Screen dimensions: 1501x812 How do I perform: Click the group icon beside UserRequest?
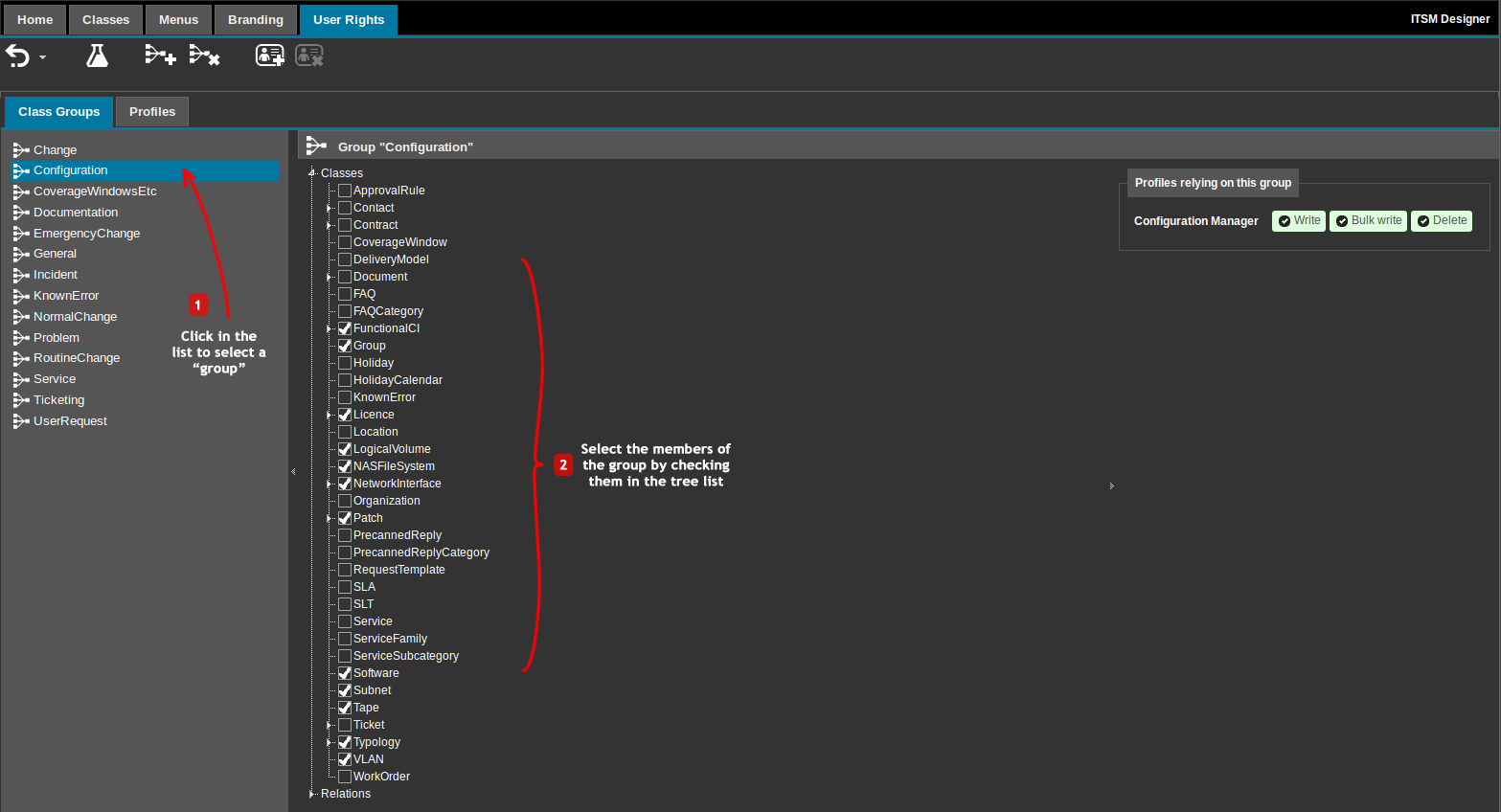21,421
